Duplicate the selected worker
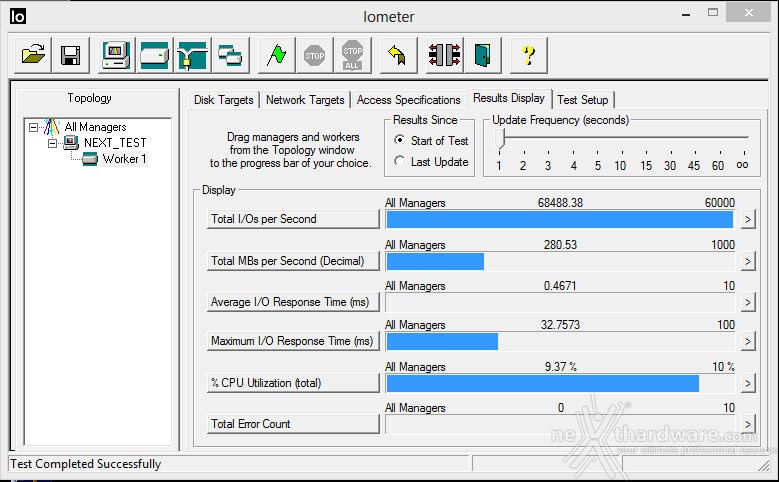The height and width of the screenshot is (482, 779). (x=230, y=55)
